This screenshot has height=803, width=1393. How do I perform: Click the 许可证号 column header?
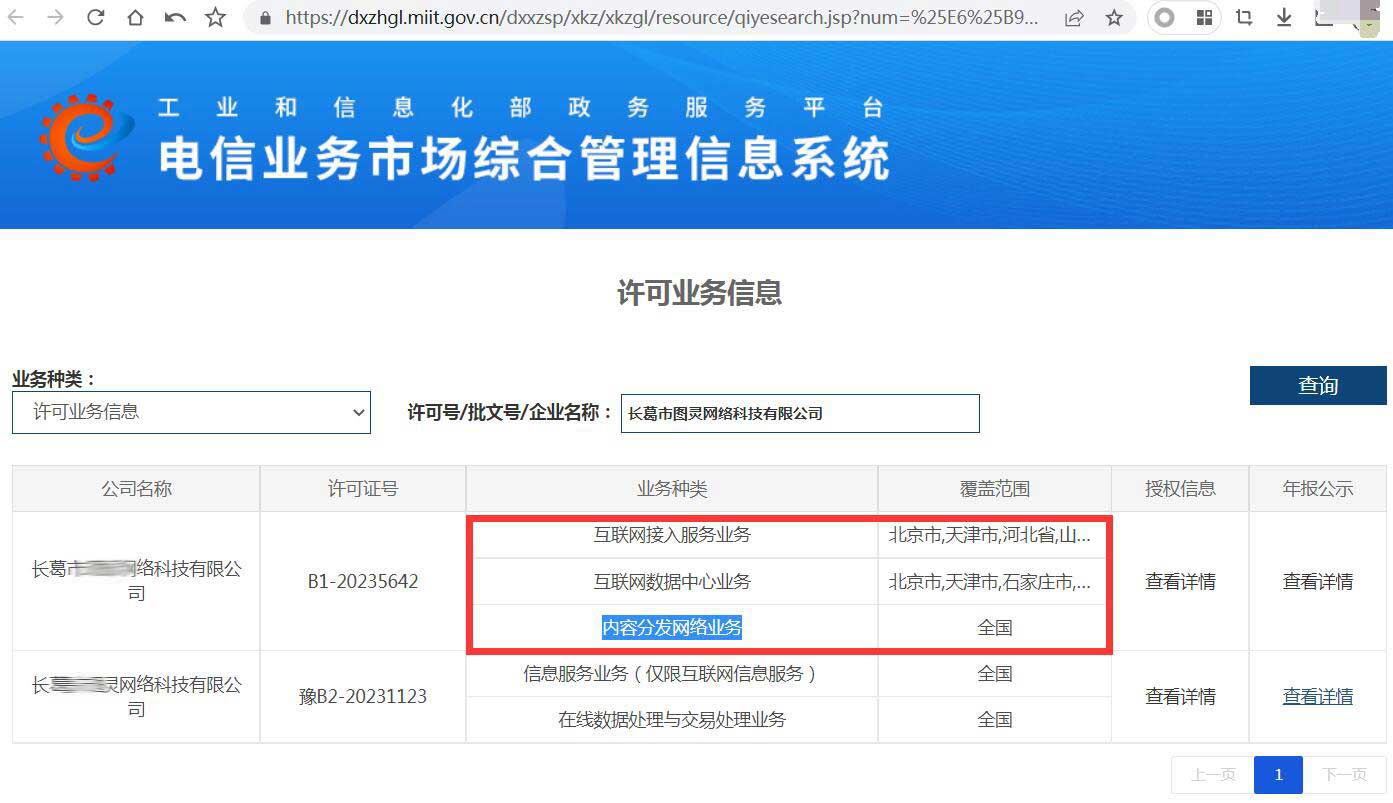(363, 489)
